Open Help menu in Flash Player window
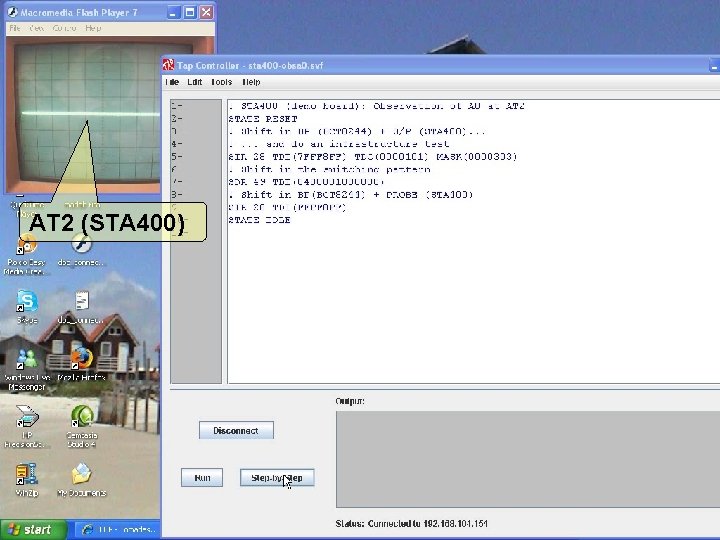Image resolution: width=720 pixels, height=540 pixels. point(93,28)
